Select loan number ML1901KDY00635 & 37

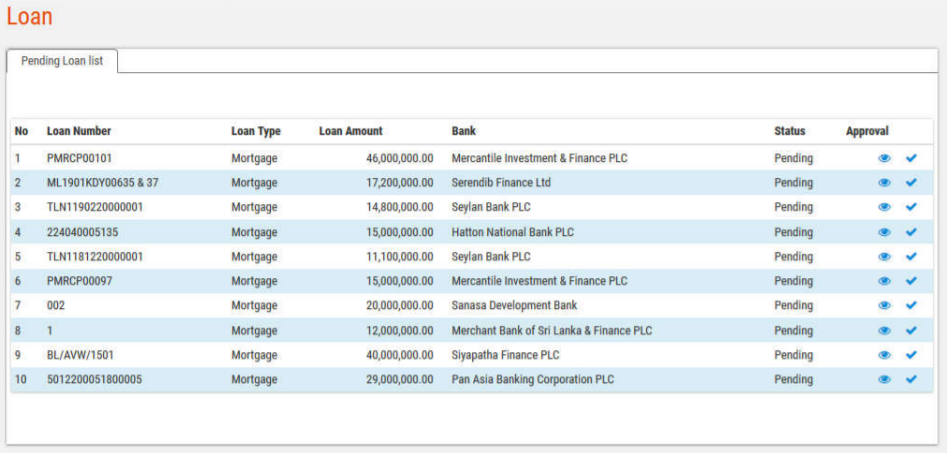[x=103, y=183]
